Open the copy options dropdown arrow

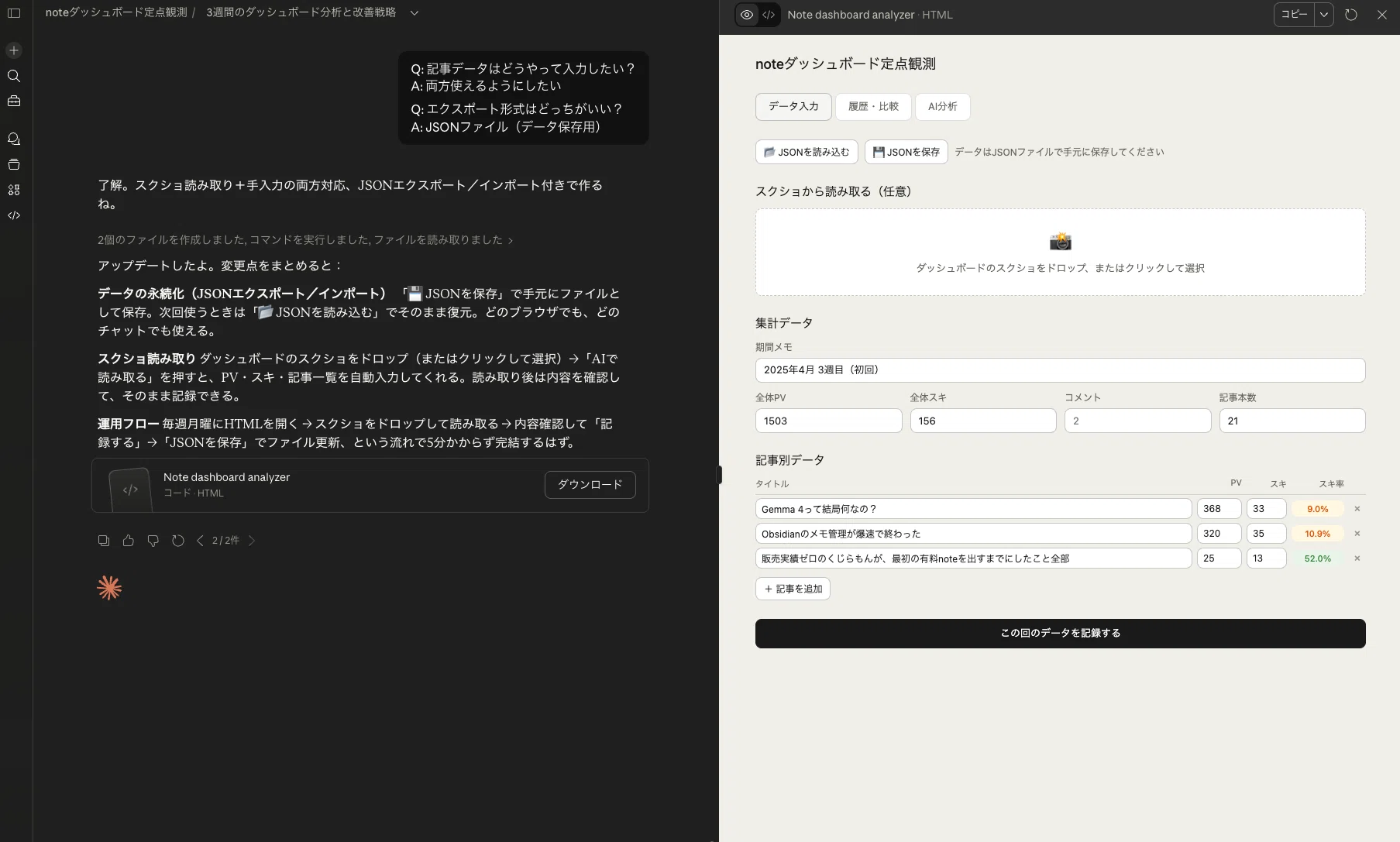1324,15
